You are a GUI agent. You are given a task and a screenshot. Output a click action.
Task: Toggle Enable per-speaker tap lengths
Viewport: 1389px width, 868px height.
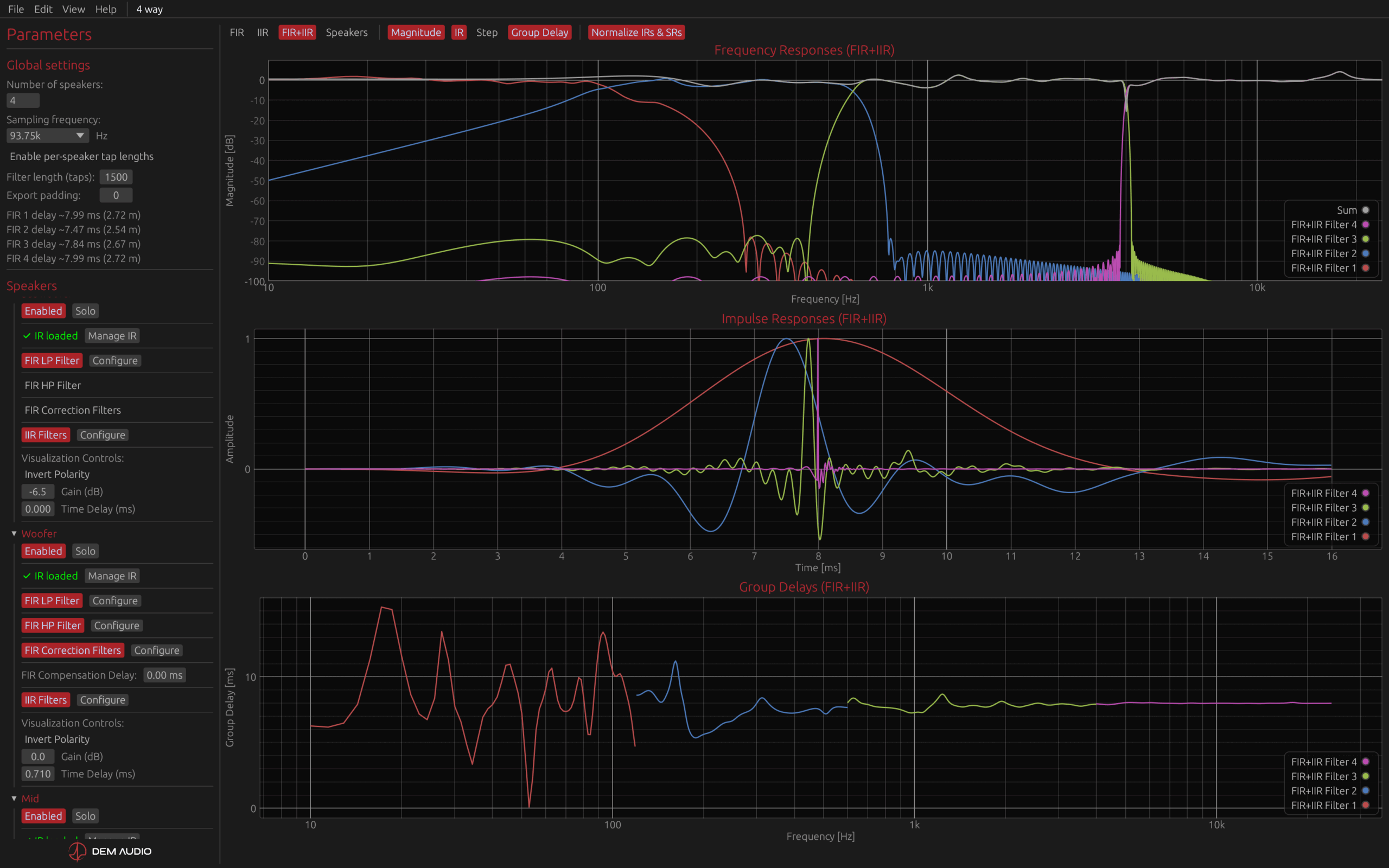81,156
